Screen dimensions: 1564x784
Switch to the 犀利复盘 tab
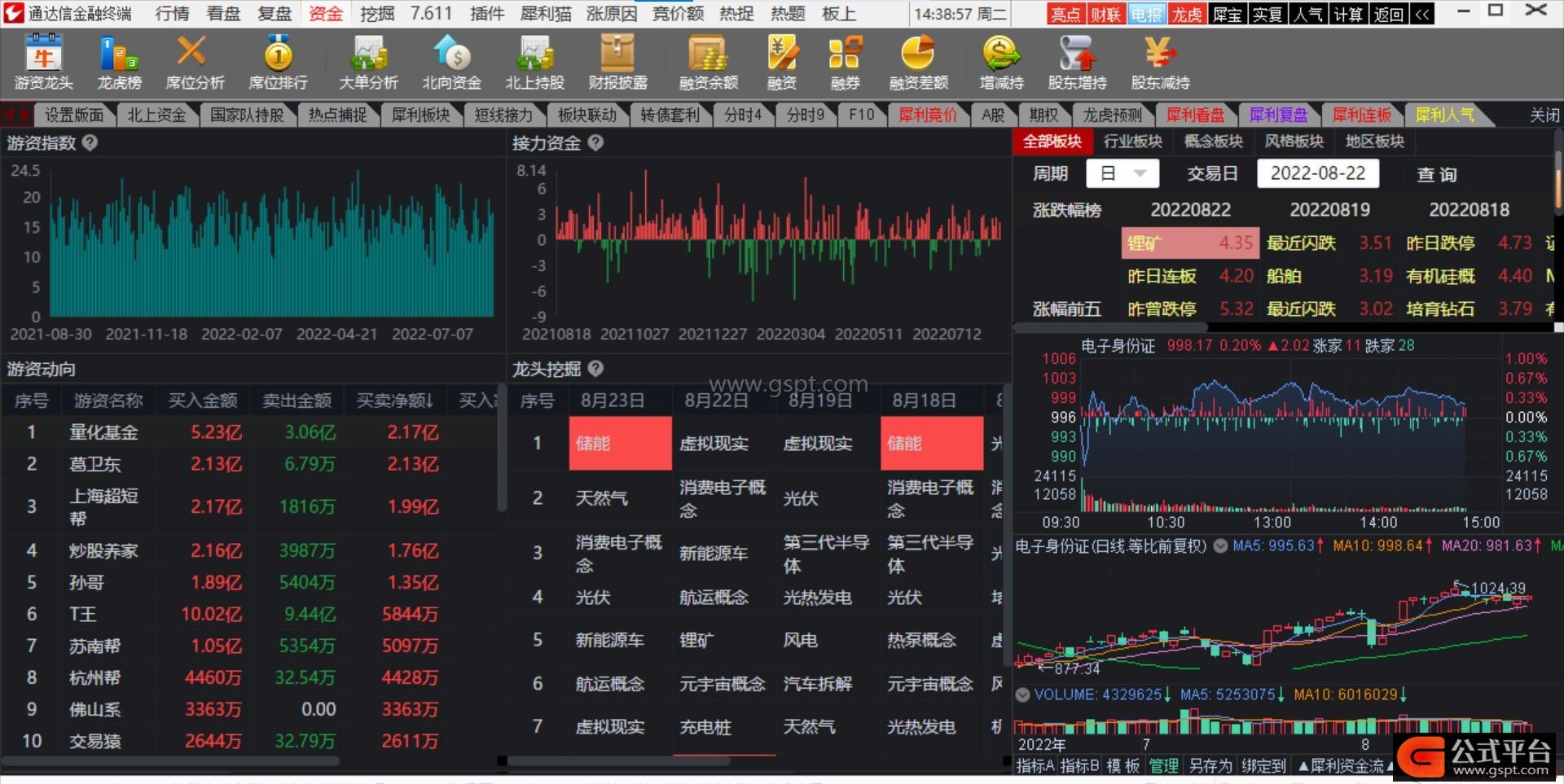(1278, 116)
